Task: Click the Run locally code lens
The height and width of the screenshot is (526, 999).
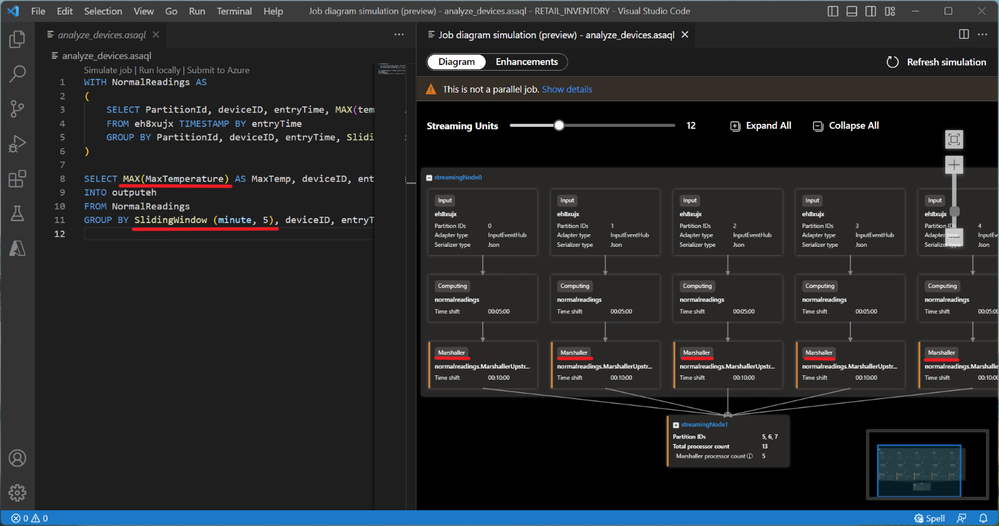Action: [159, 70]
